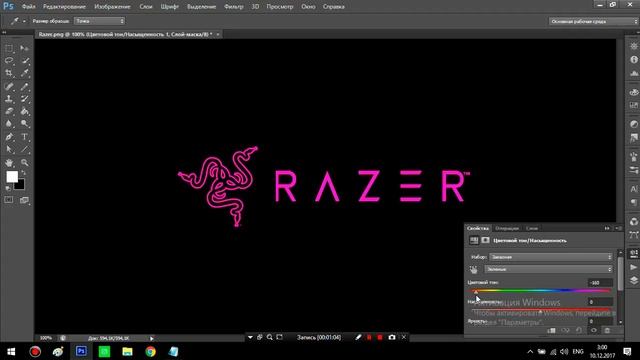Select the Pen tool
Viewport: 640px width, 360px height.
[9, 137]
